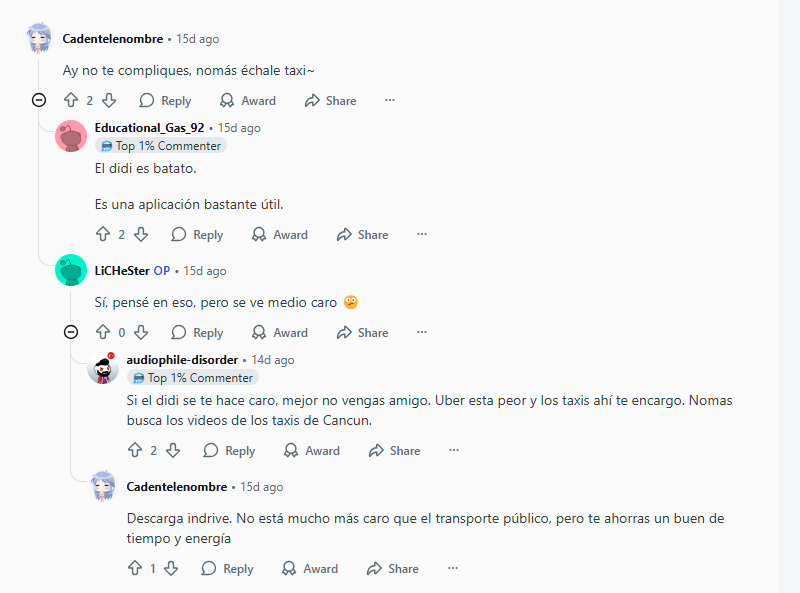Click audiophile-disorder's profile avatar

(x=103, y=369)
